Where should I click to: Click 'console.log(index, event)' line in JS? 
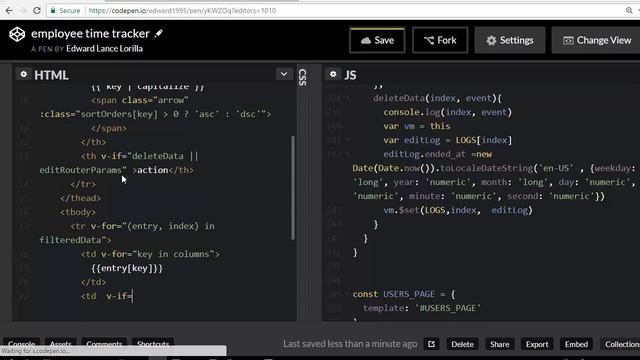point(447,112)
